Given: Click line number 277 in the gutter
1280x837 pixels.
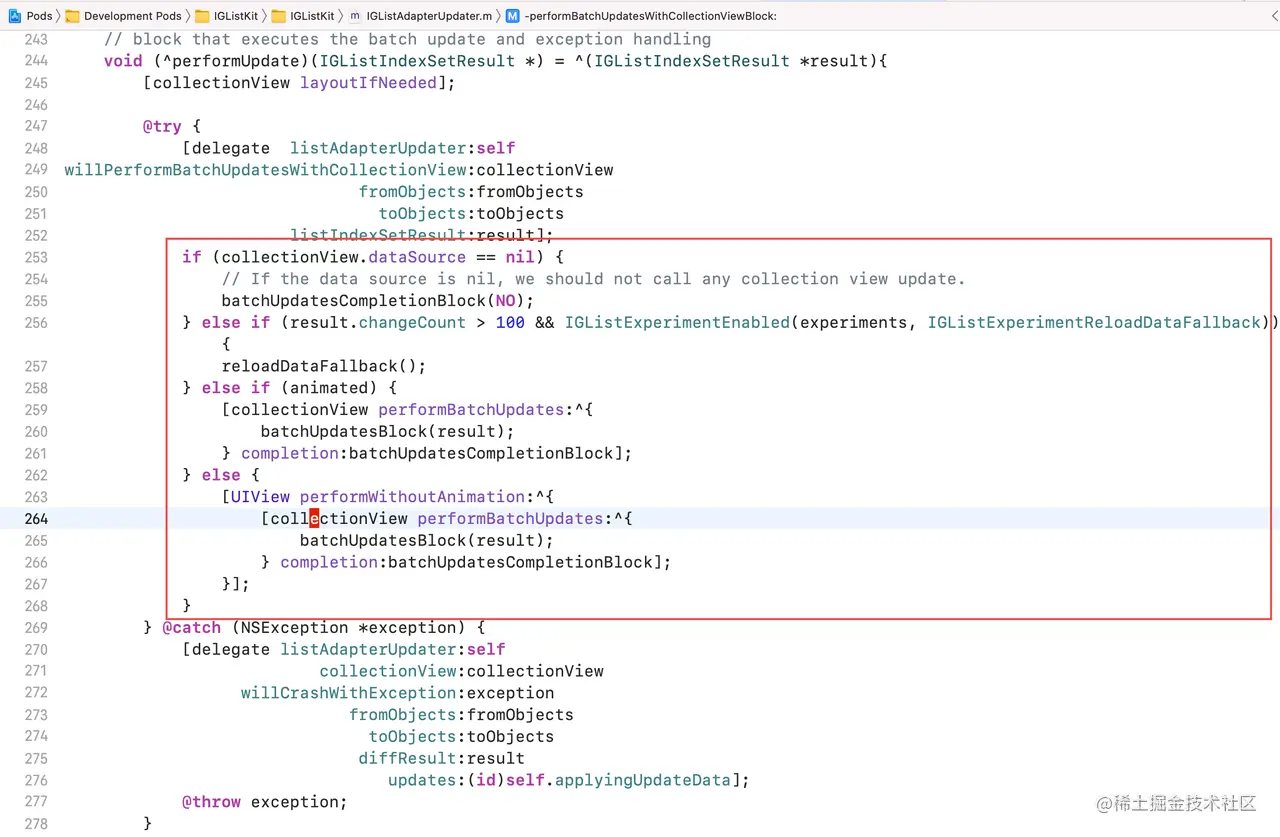Looking at the screenshot, I should [x=36, y=801].
